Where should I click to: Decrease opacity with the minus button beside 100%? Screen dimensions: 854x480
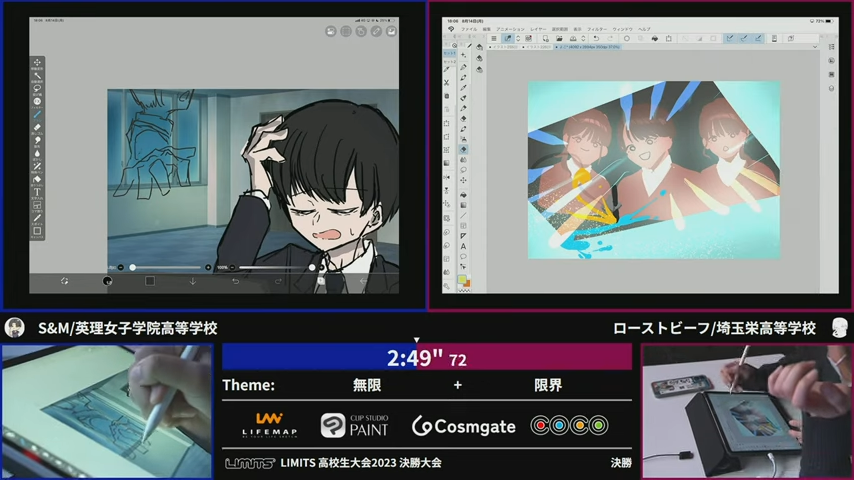(233, 268)
